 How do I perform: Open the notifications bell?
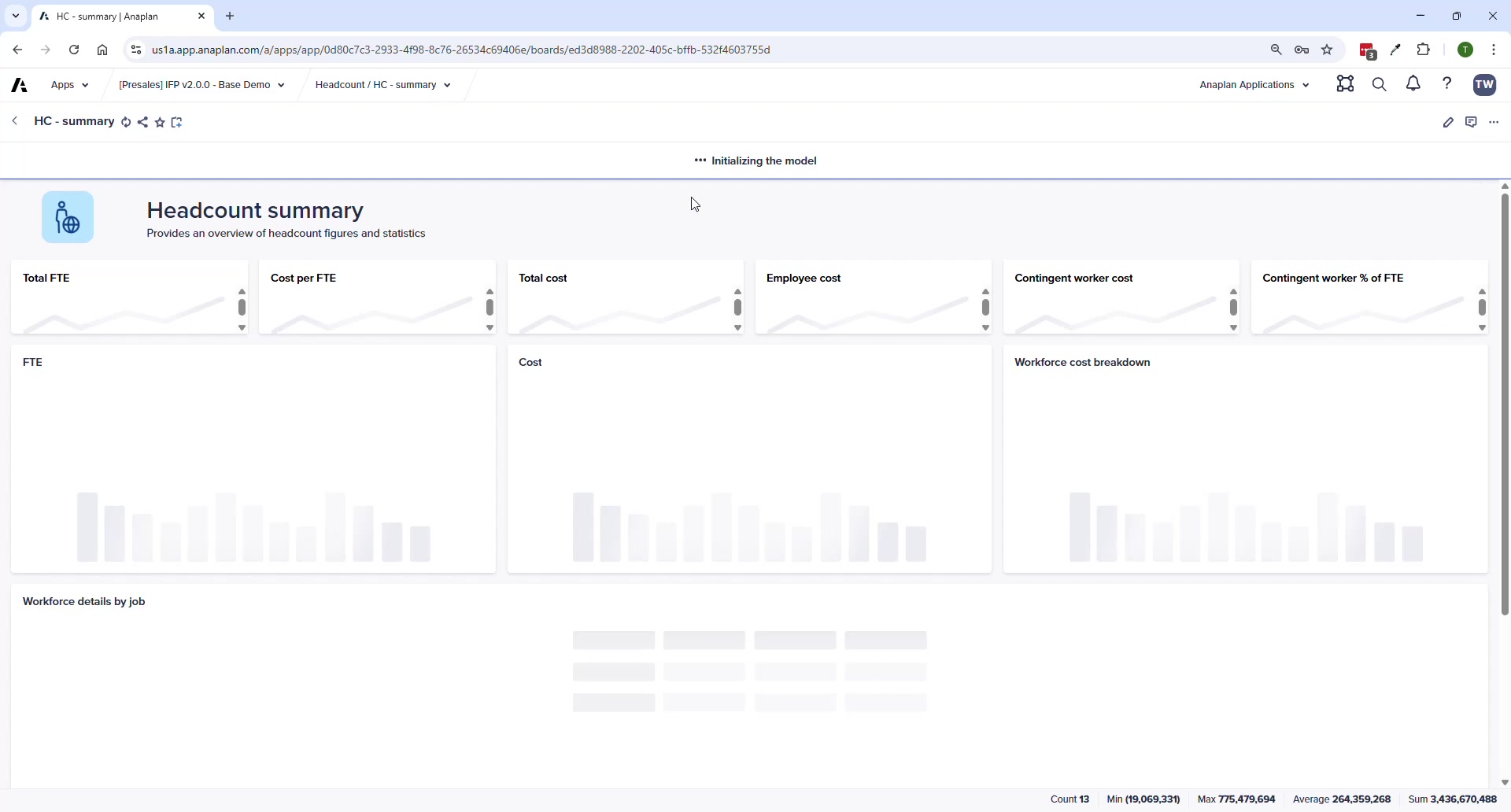point(1413,84)
